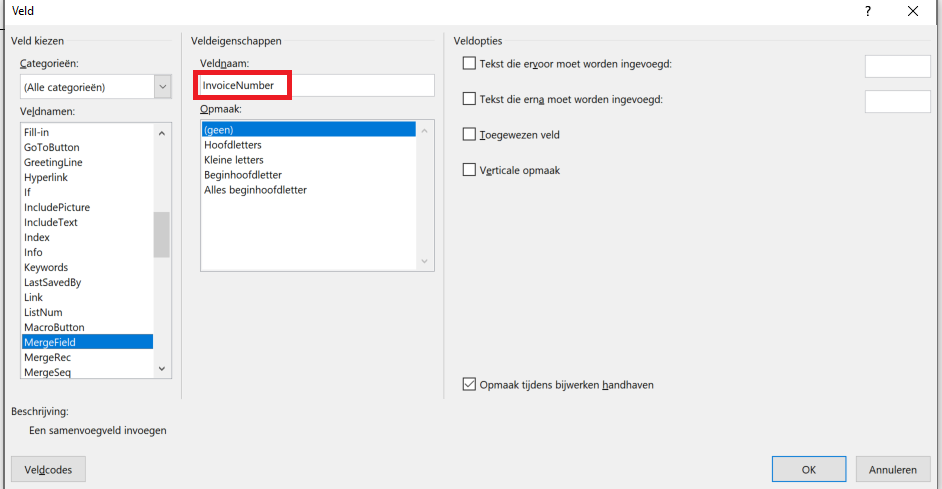
Task: Click the Veldnaam input field
Action: (317, 85)
